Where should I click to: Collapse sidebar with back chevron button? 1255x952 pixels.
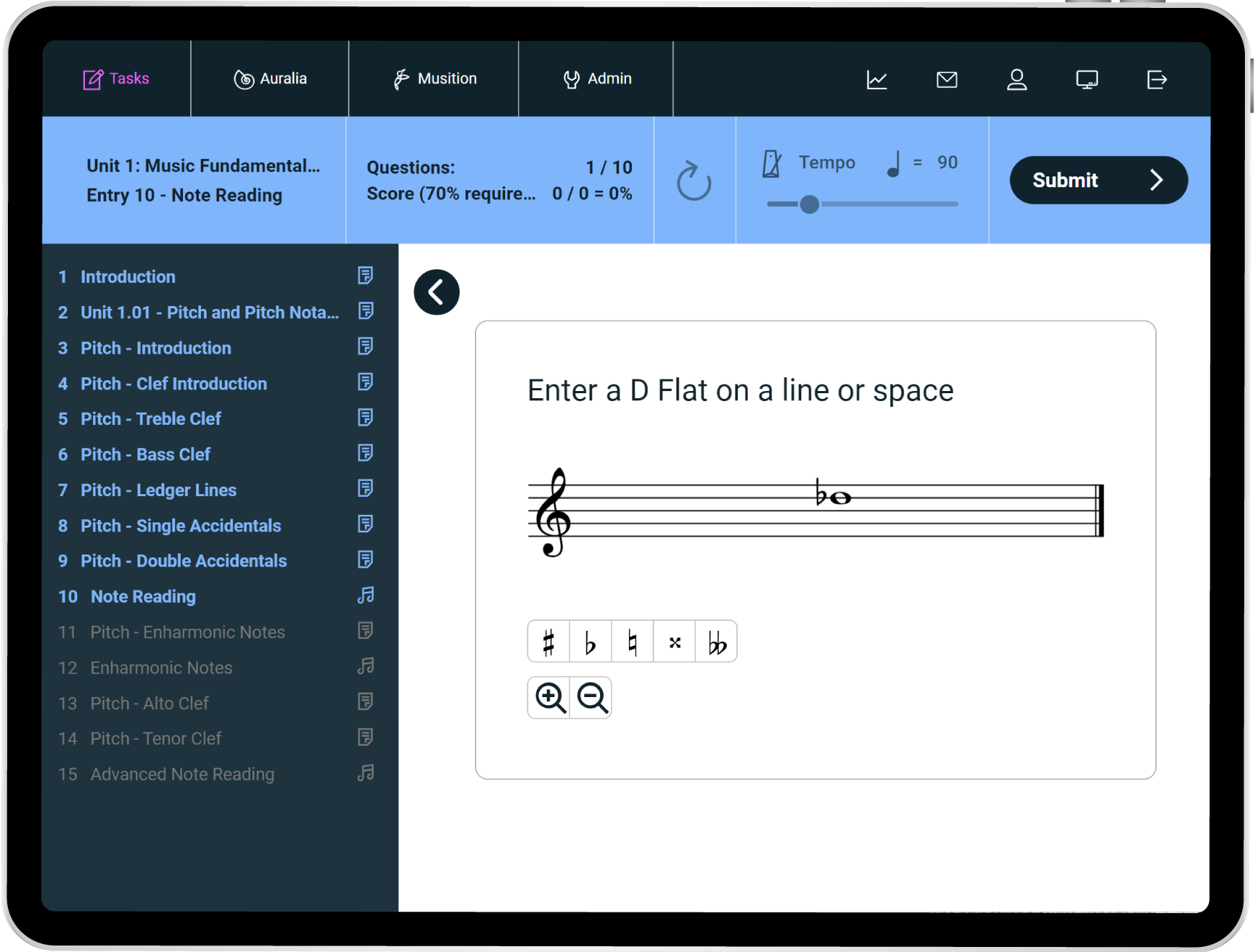coord(437,292)
